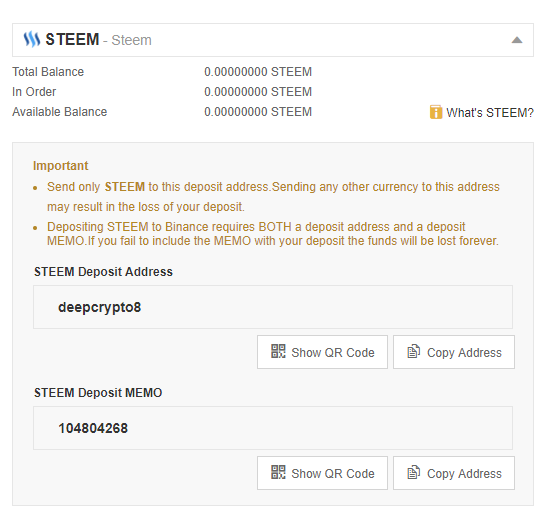Copy Address deepcrypto8 button
The height and width of the screenshot is (518, 547).
click(x=454, y=352)
